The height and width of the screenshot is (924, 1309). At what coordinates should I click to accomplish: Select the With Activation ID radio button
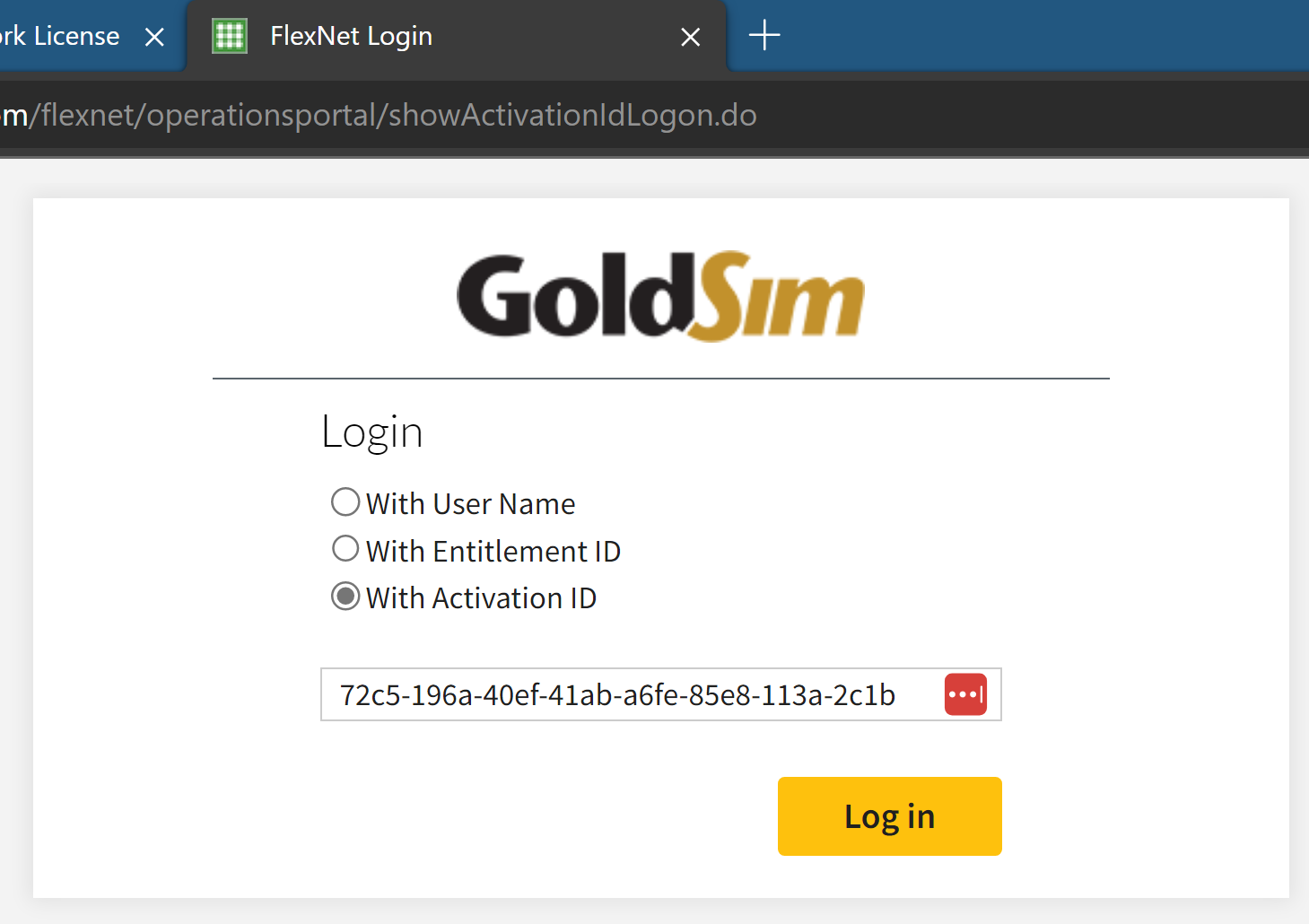click(345, 596)
